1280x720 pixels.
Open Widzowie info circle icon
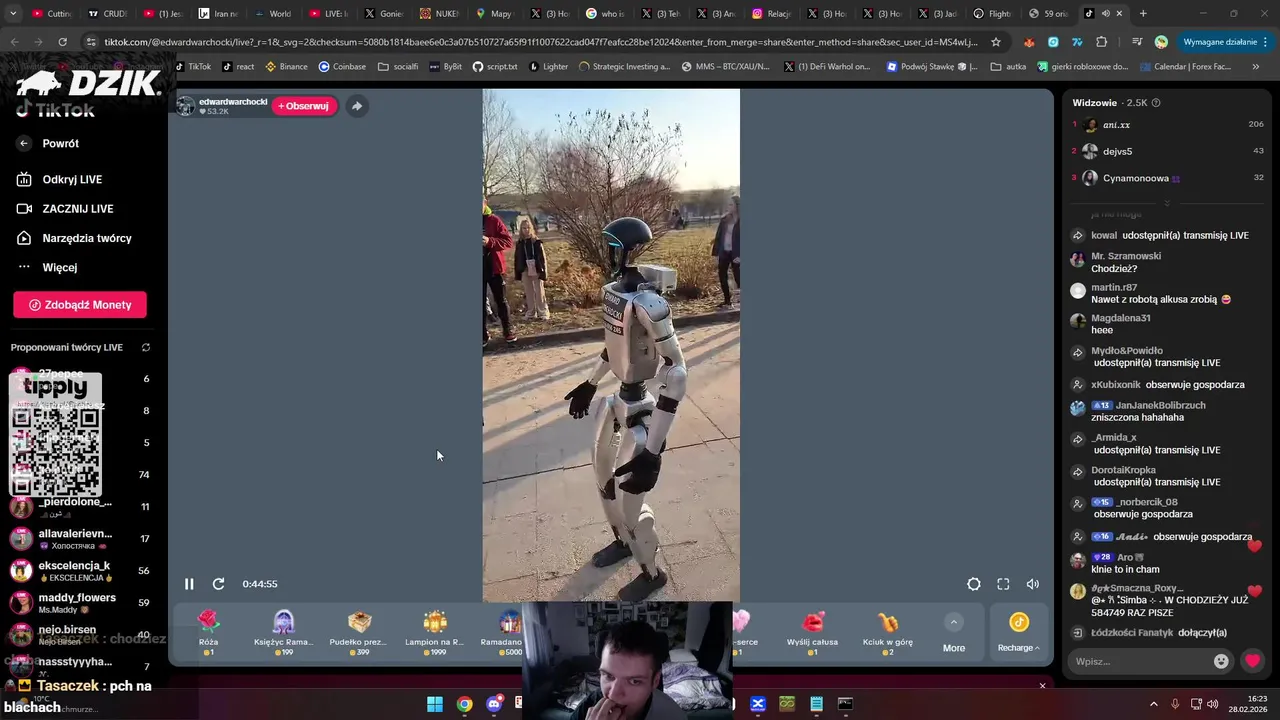coord(1156,103)
